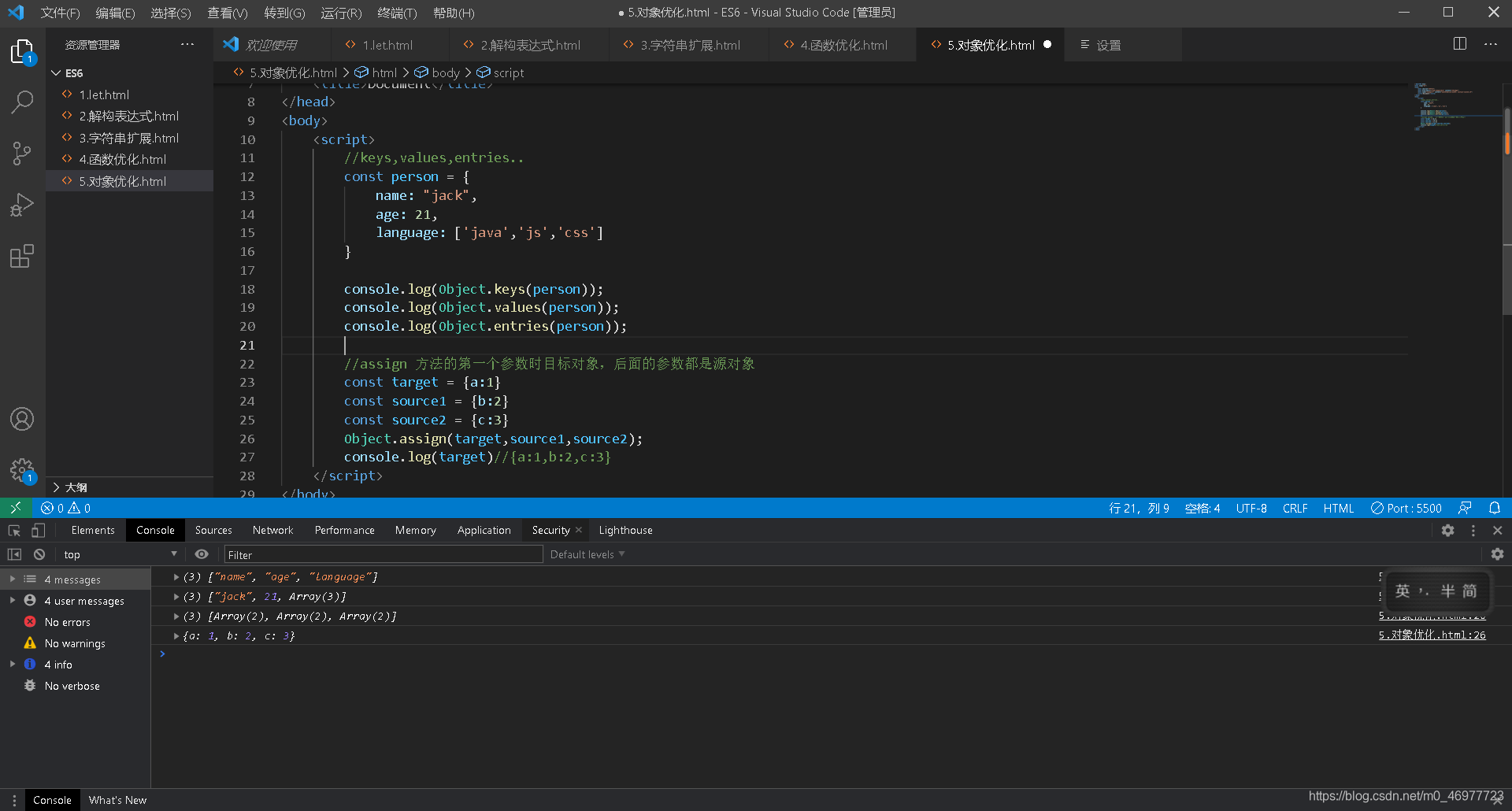The image size is (1512, 811).
Task: Click the 空格: 4 indentation indicator
Action: [x=1203, y=508]
